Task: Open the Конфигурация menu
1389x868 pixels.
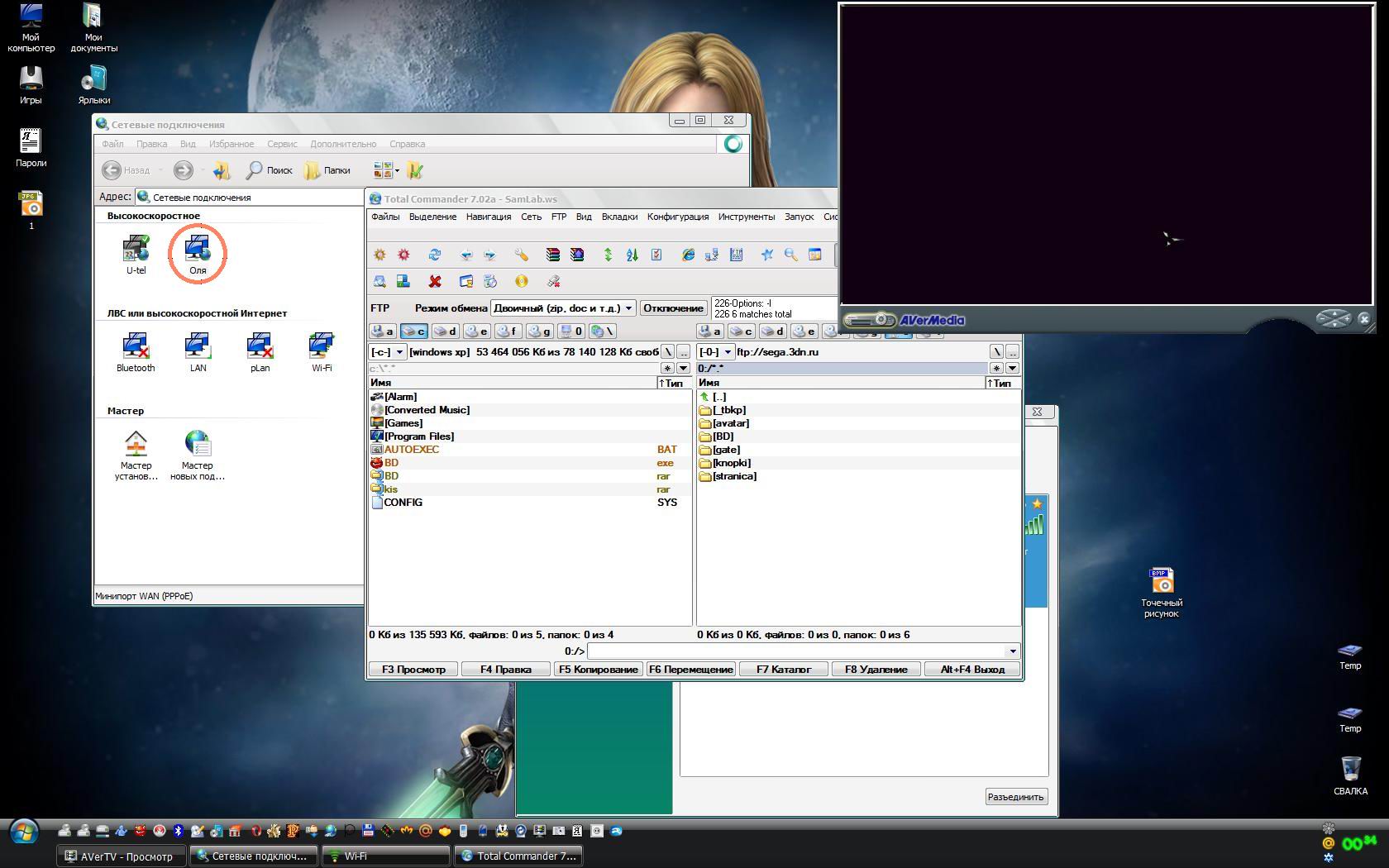Action: pos(678,217)
